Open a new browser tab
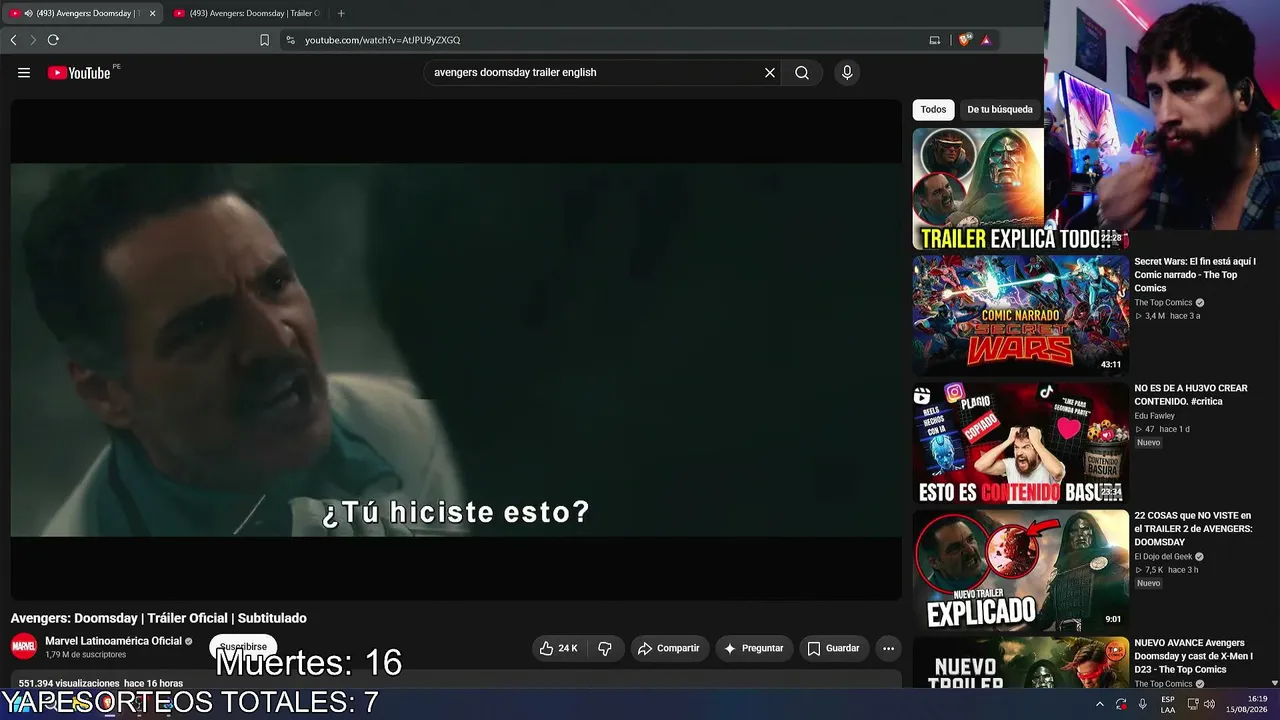This screenshot has height=720, width=1280. 341,13
